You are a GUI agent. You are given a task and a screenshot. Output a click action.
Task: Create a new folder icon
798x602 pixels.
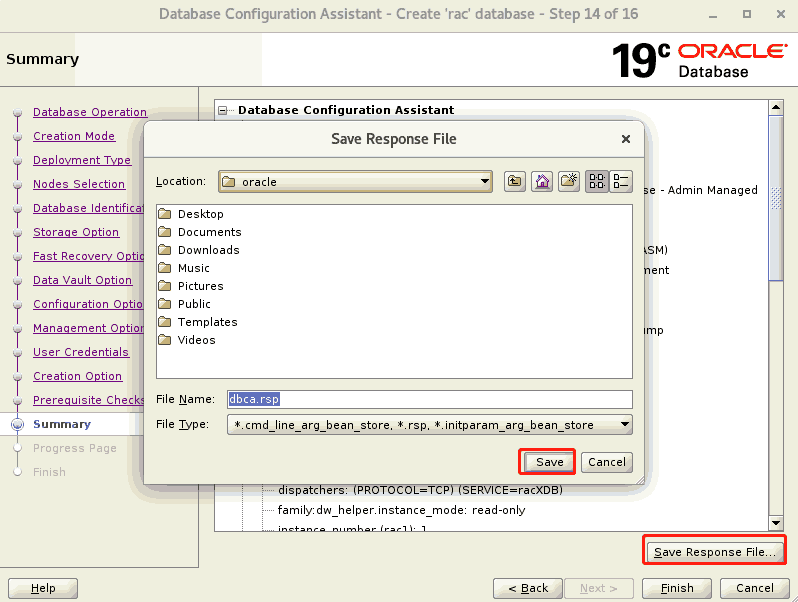568,181
